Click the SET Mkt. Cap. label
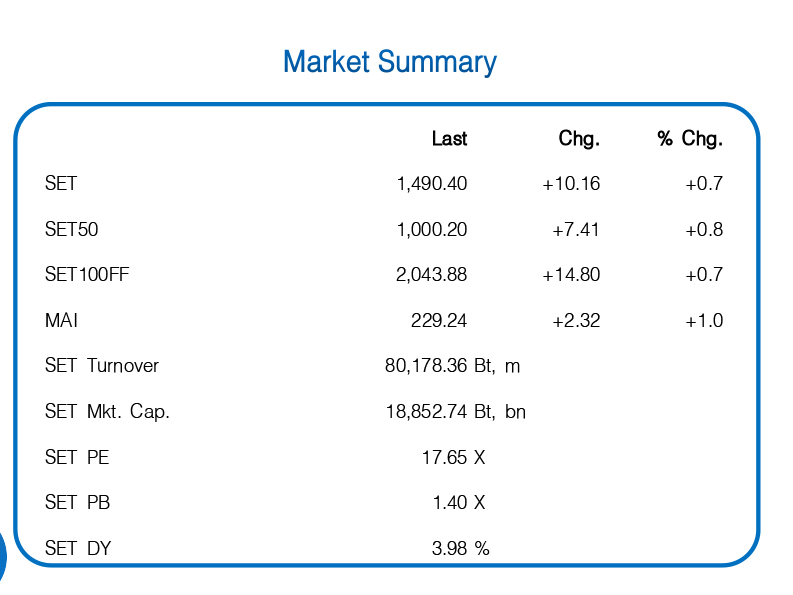Viewport: 793px width, 595px height. point(107,412)
